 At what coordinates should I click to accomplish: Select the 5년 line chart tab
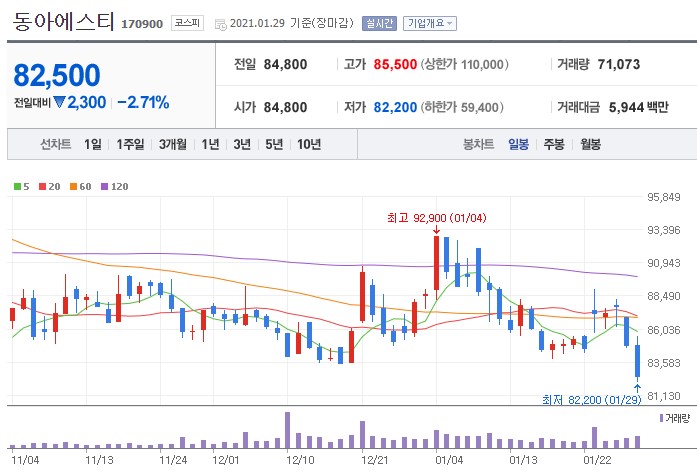pos(274,144)
